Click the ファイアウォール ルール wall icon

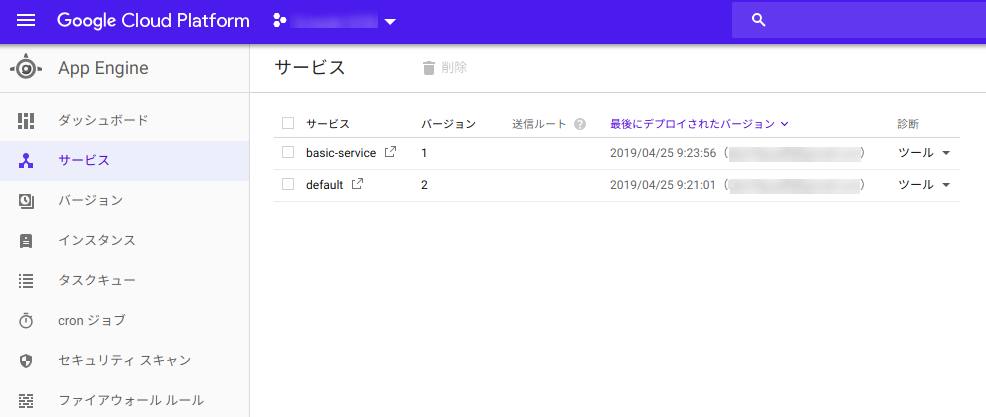tap(26, 401)
